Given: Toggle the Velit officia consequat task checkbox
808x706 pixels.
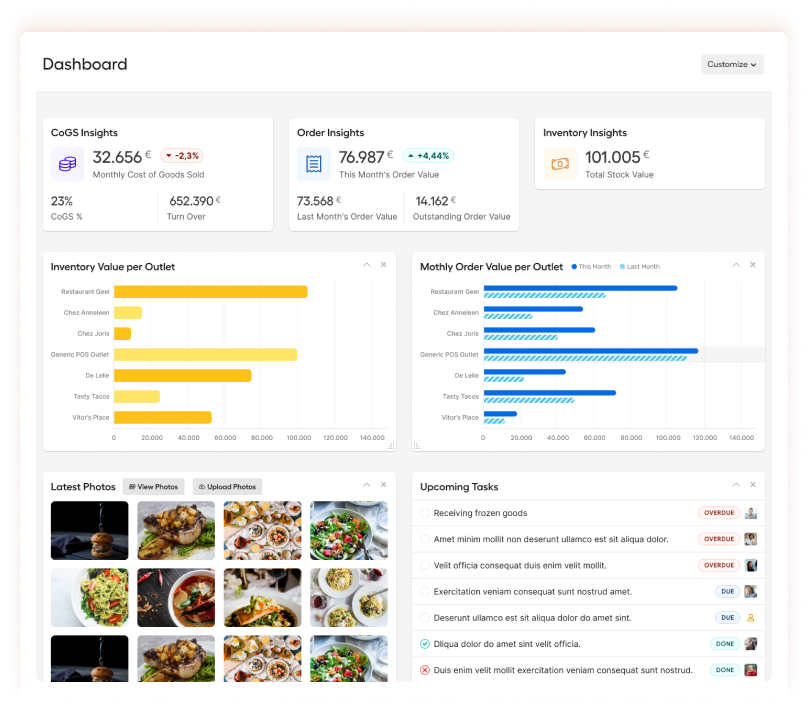Looking at the screenshot, I should tap(425, 565).
